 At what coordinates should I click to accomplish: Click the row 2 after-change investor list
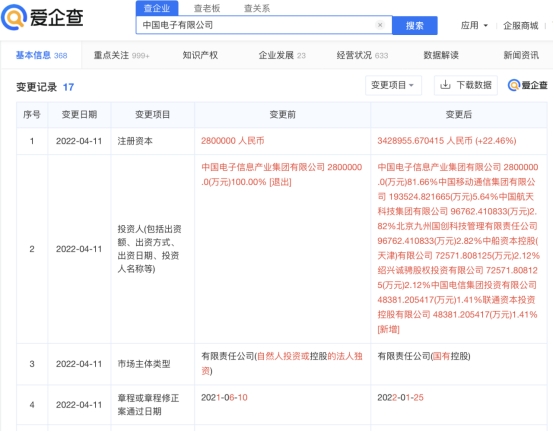coord(458,248)
